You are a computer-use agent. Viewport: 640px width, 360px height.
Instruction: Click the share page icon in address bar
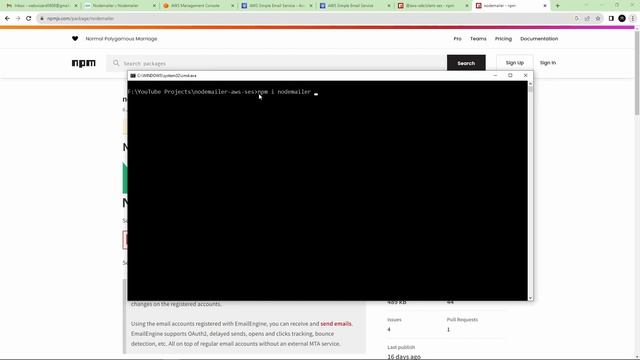[587, 18]
